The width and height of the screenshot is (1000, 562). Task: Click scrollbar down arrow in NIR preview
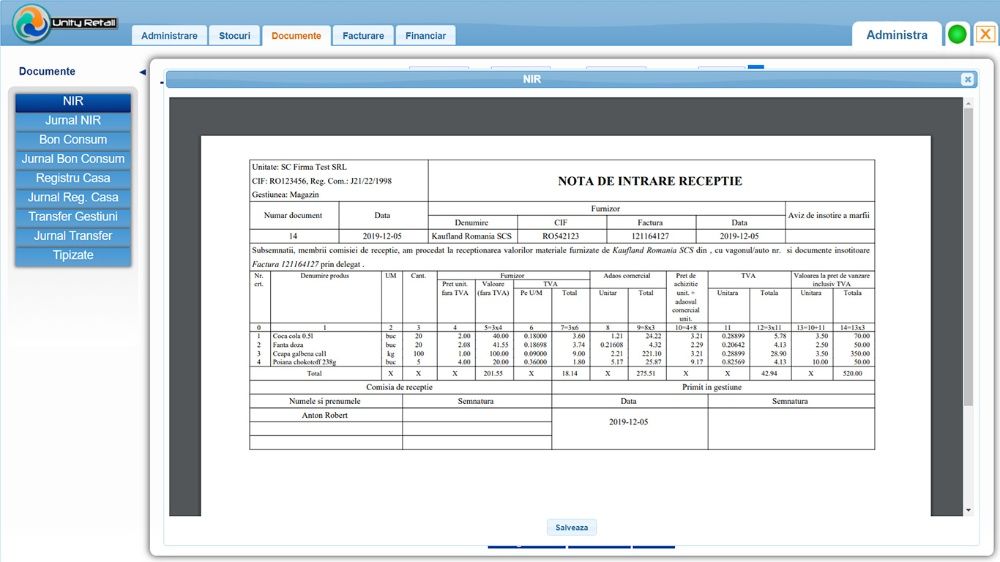point(967,510)
